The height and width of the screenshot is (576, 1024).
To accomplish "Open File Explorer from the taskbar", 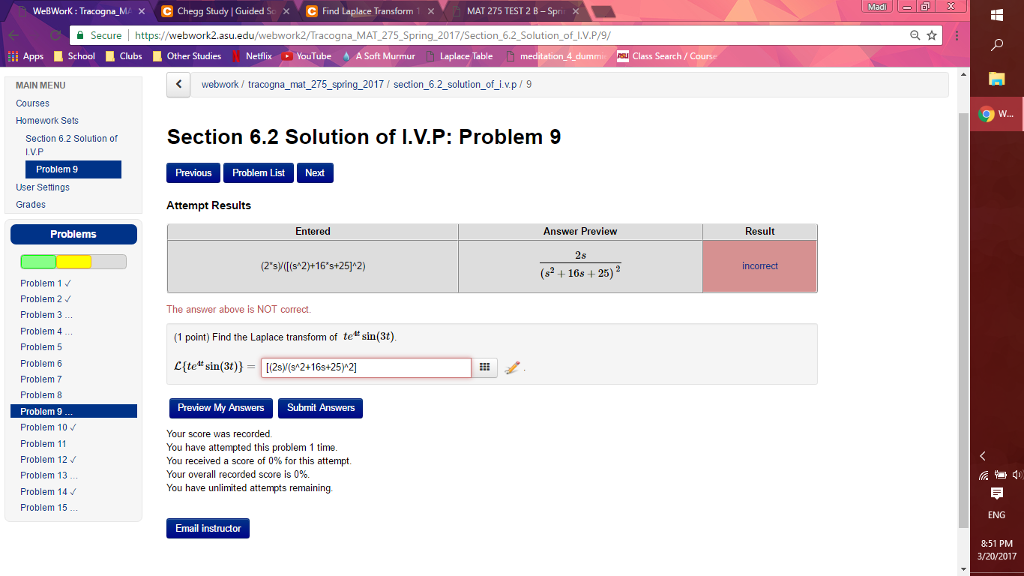I will tap(997, 79).
